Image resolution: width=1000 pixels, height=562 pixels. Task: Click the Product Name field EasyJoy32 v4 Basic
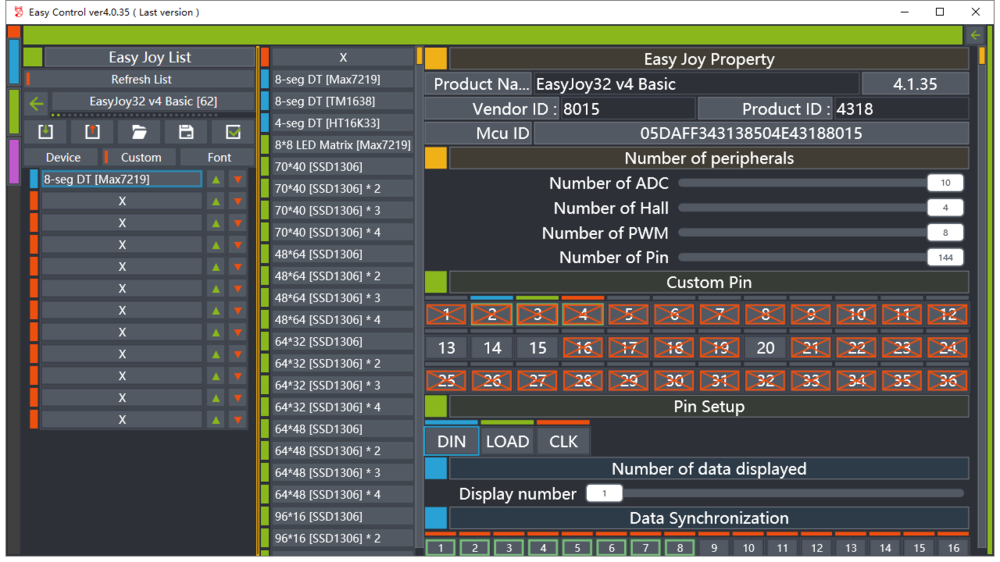(696, 84)
